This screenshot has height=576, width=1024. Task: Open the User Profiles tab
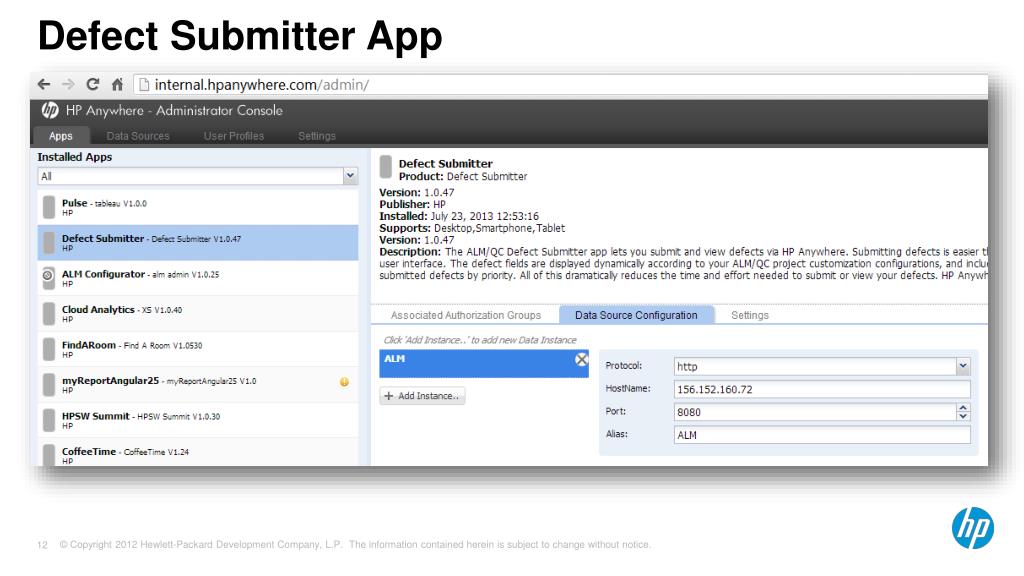pyautogui.click(x=234, y=136)
